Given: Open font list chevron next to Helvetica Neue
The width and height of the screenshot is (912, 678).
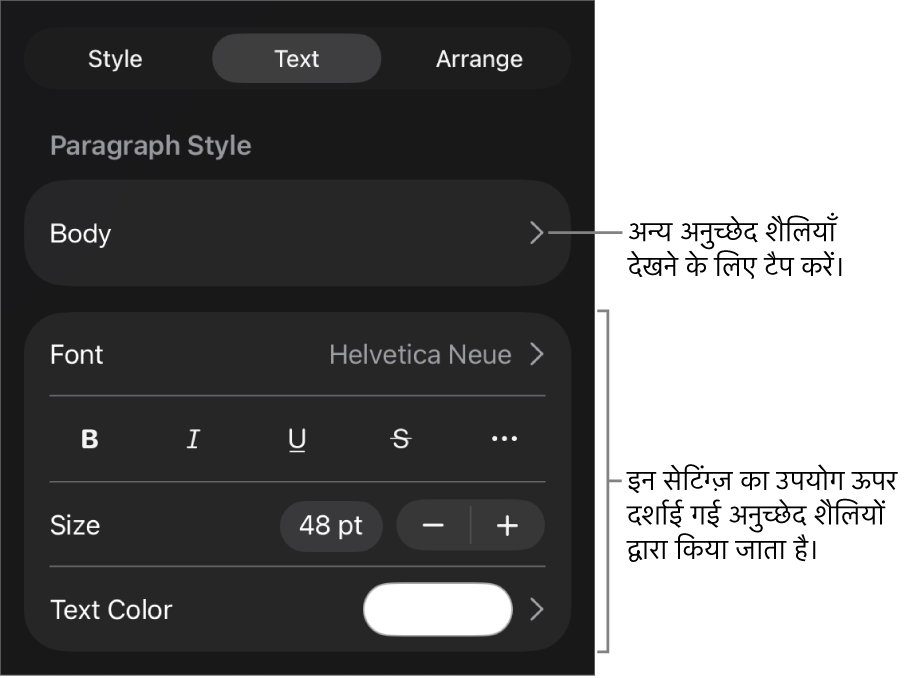Looking at the screenshot, I should (x=537, y=354).
